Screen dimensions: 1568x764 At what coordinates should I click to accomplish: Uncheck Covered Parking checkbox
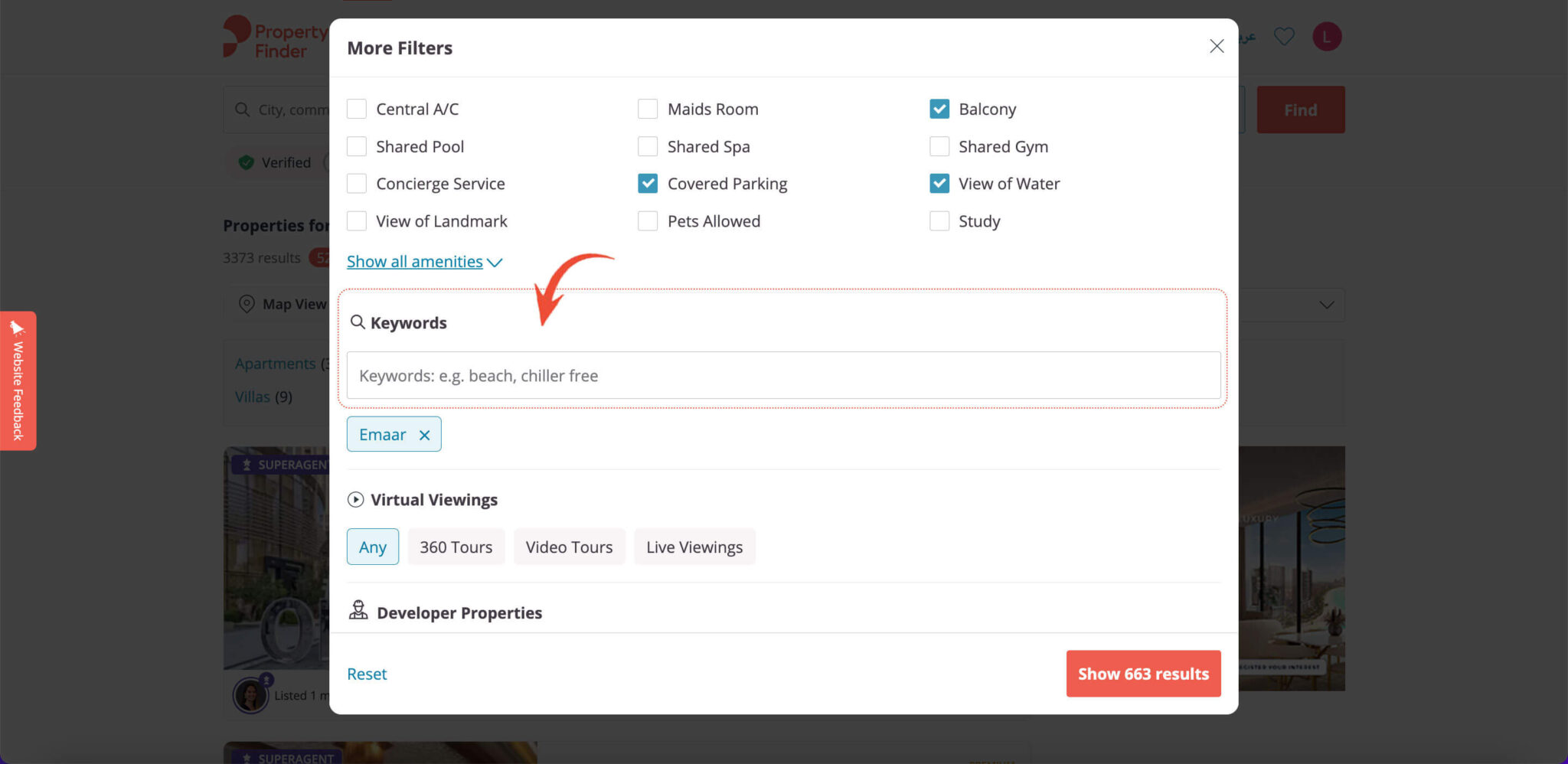coord(648,184)
